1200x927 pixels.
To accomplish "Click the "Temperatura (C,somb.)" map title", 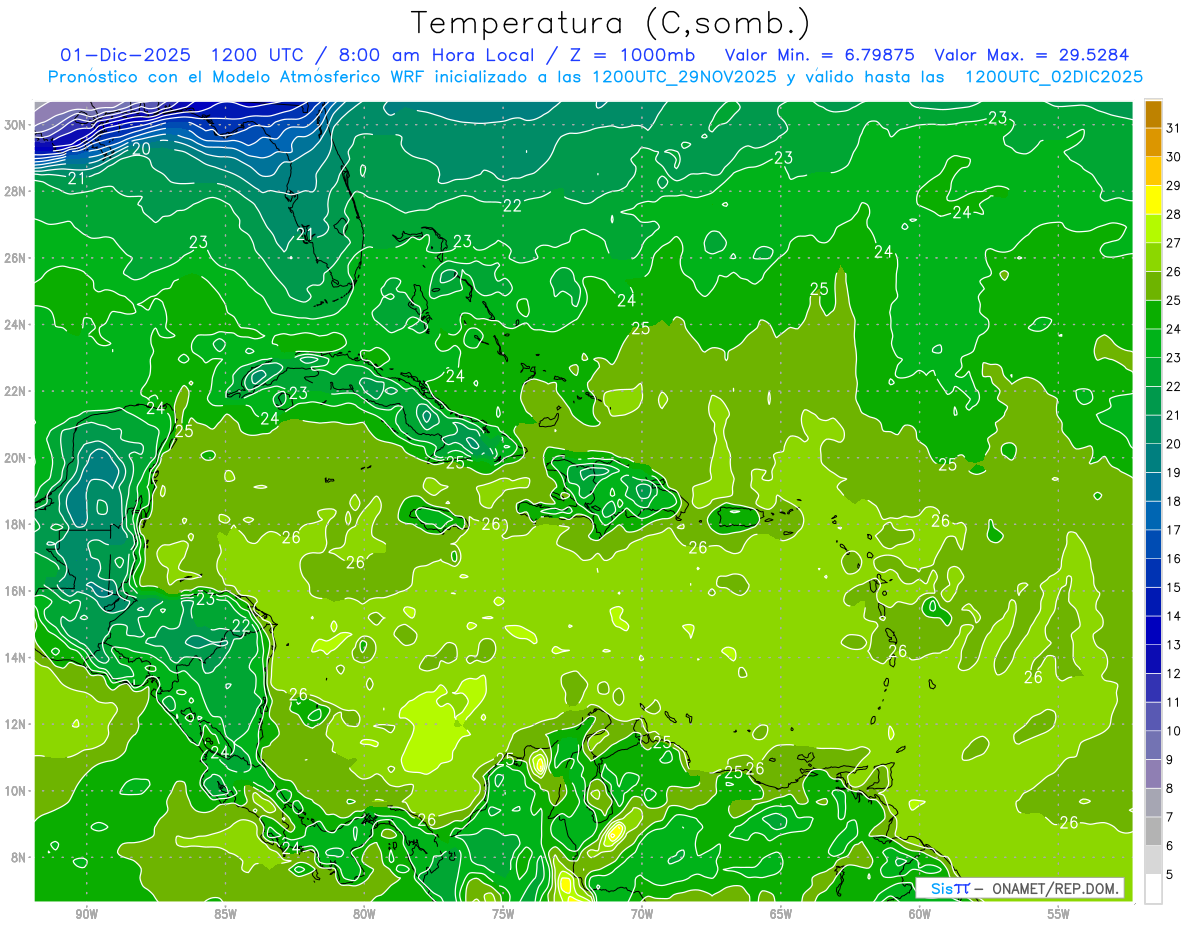I will tap(611, 23).
